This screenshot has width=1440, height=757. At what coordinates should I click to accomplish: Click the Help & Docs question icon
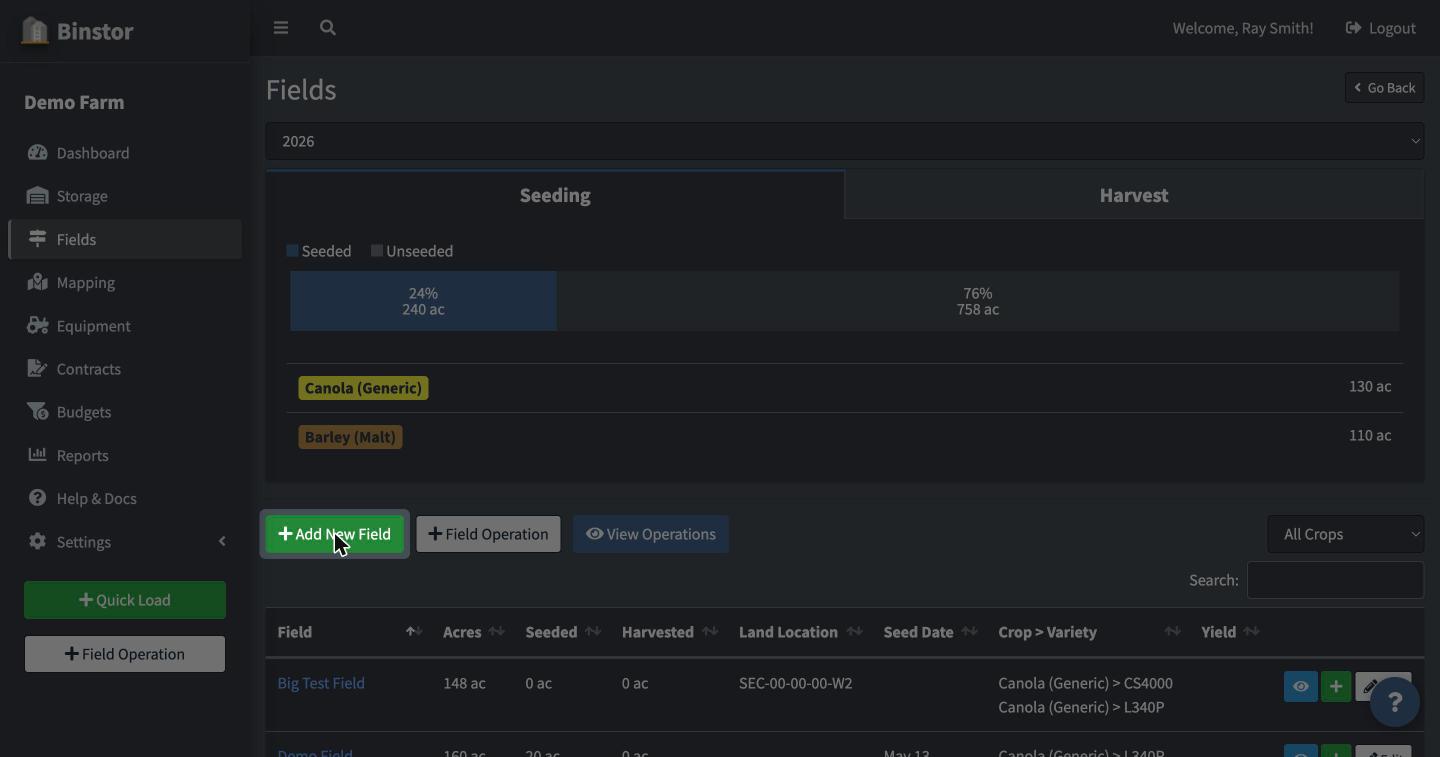coord(38,498)
